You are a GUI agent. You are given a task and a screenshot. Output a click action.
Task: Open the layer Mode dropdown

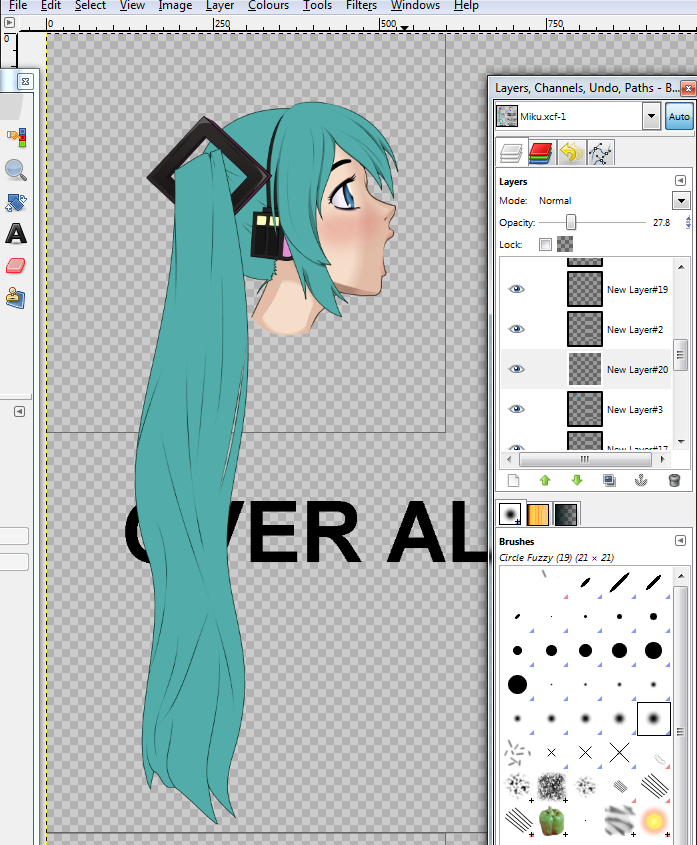tap(681, 201)
